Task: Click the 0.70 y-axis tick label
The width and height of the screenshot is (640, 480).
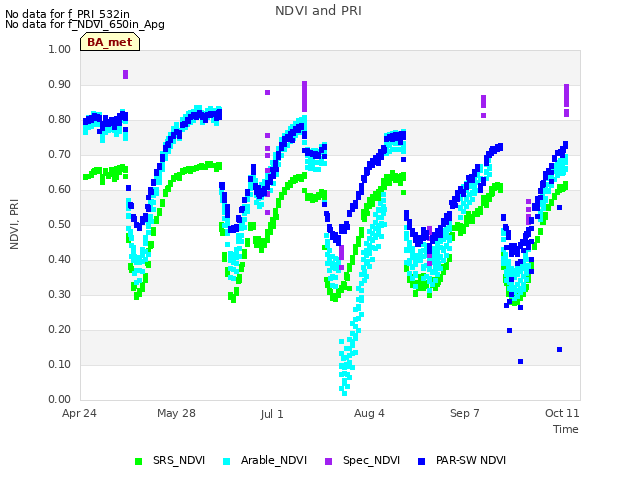Action: click(60, 155)
